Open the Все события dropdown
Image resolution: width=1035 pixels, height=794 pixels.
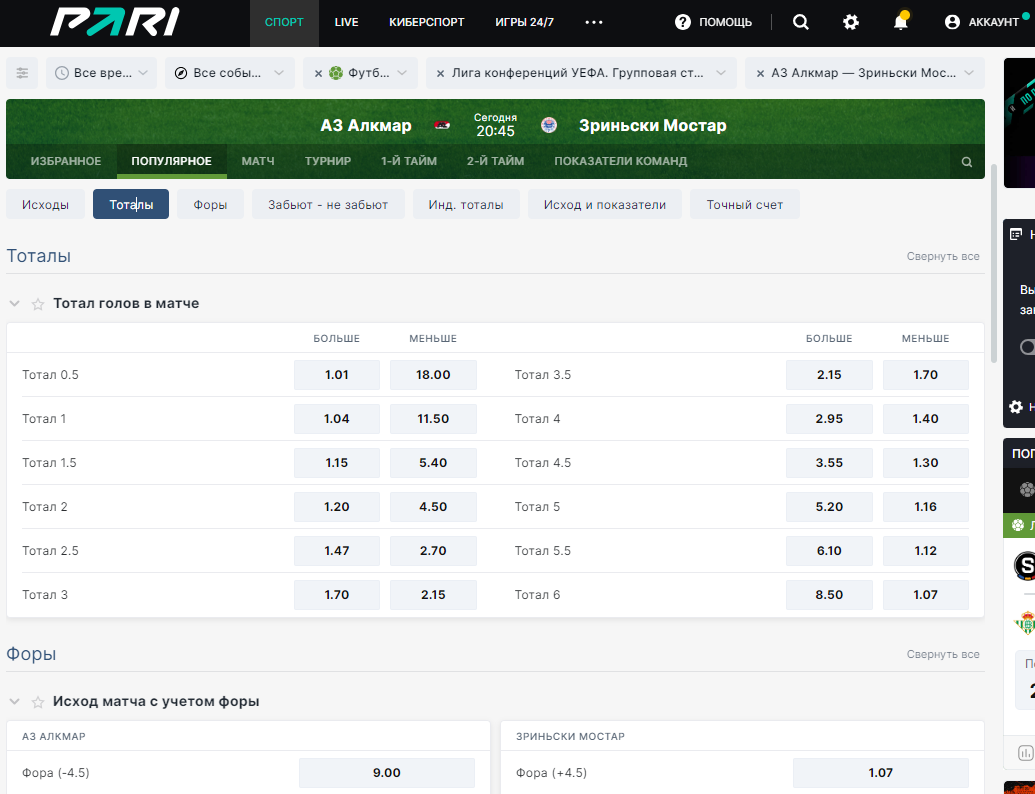[230, 73]
